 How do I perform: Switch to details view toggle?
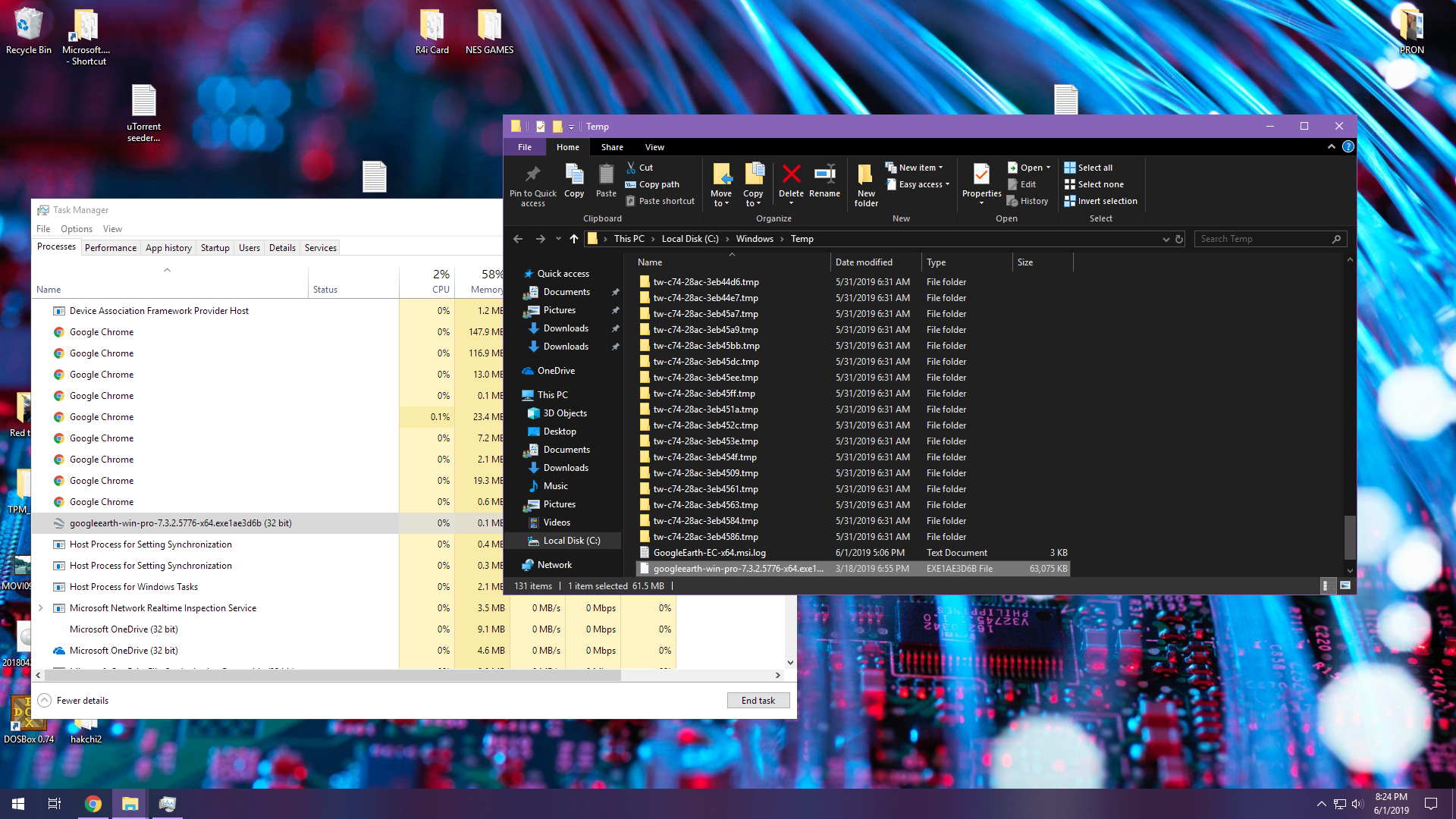coord(1325,585)
